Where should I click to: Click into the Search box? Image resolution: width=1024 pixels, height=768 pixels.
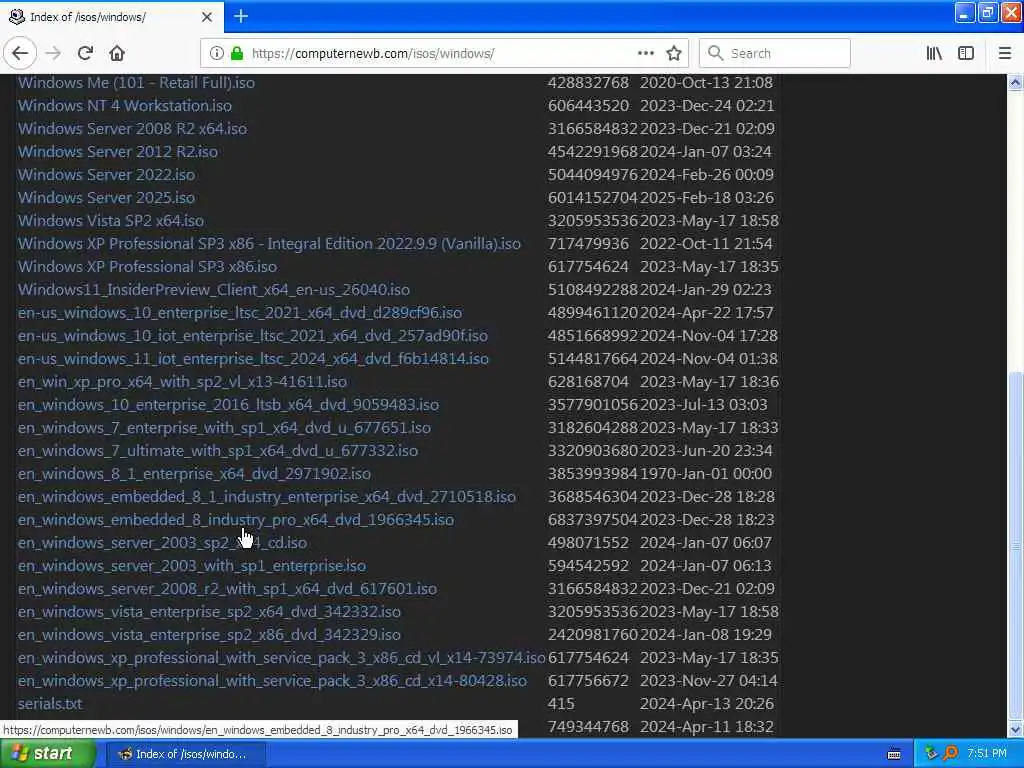coord(775,54)
